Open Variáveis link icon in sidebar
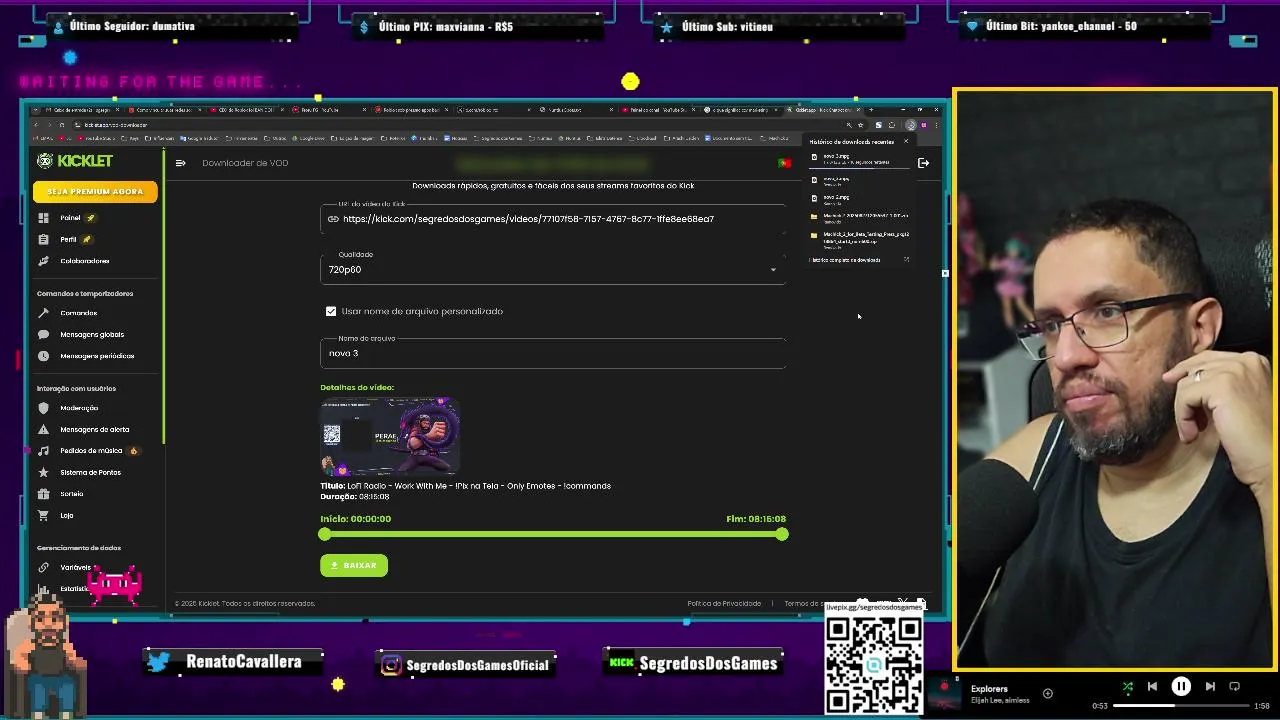Screen dimensions: 1280x720 pyautogui.click(x=43, y=568)
